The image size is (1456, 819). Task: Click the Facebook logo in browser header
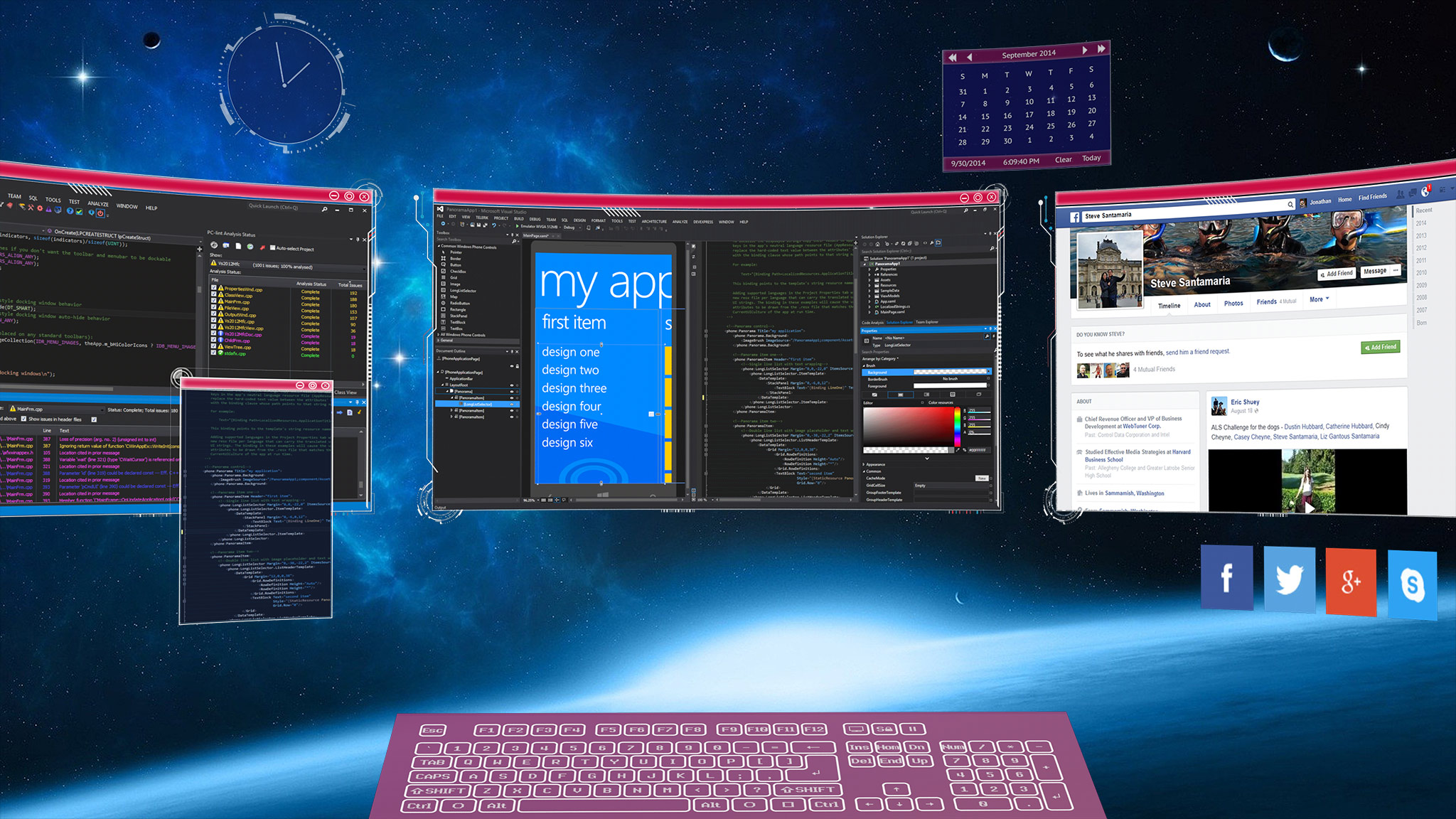click(1074, 217)
